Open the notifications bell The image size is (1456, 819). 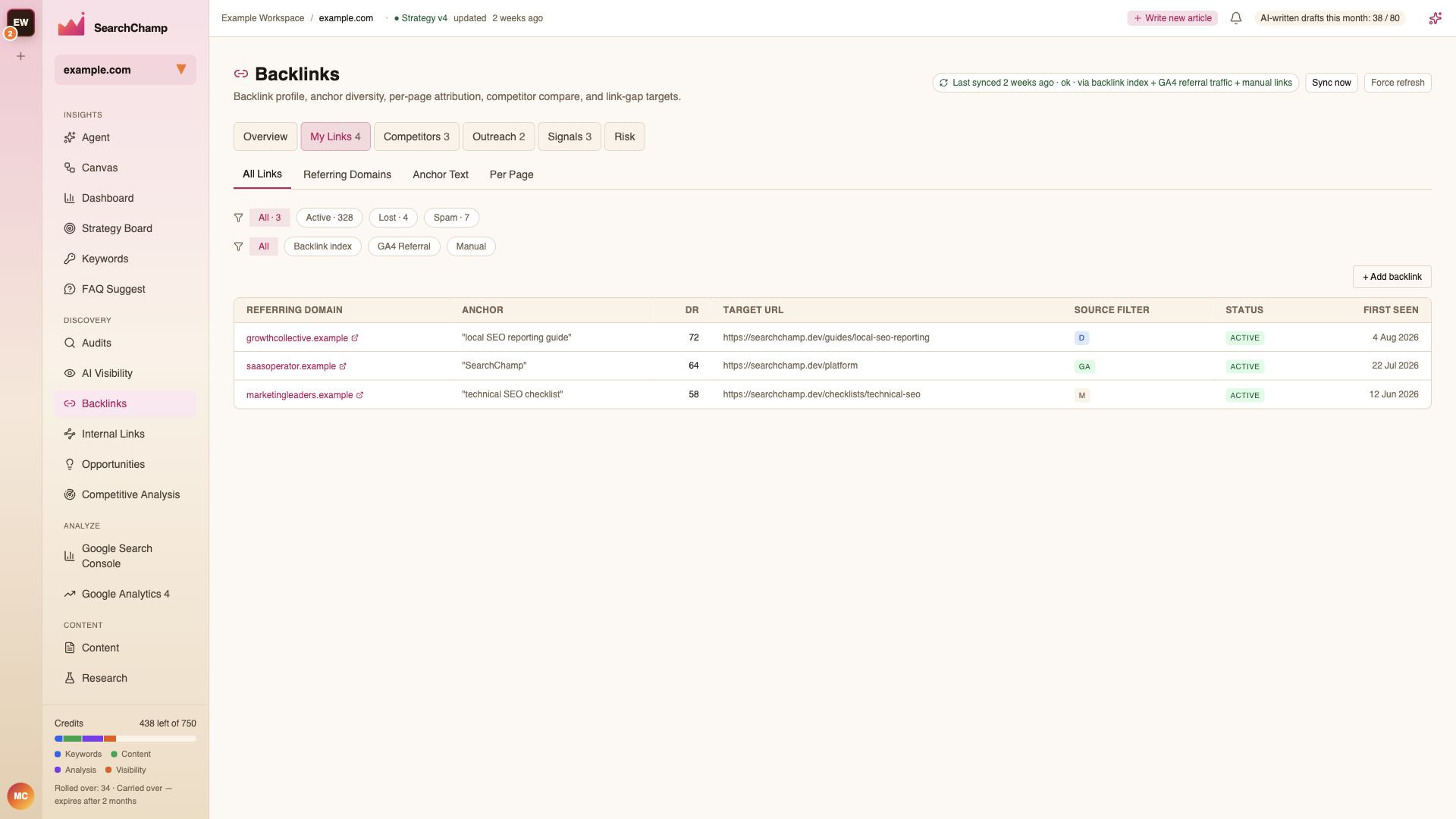[x=1236, y=18]
